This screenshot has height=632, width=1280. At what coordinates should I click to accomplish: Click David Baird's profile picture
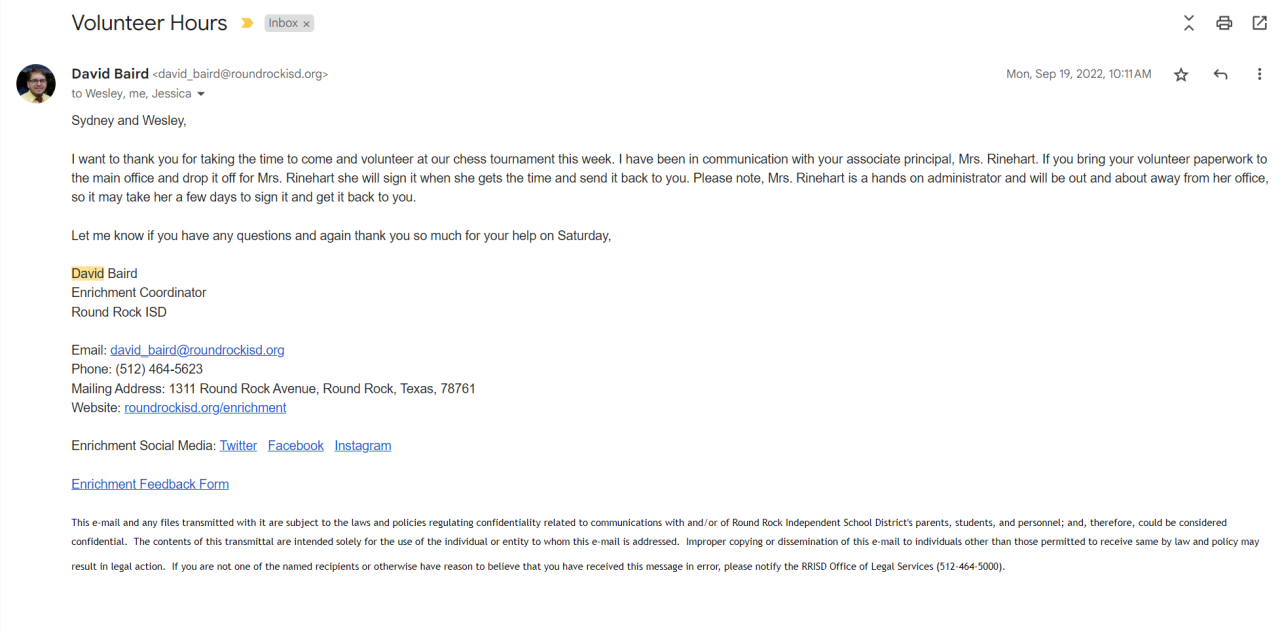click(x=36, y=84)
